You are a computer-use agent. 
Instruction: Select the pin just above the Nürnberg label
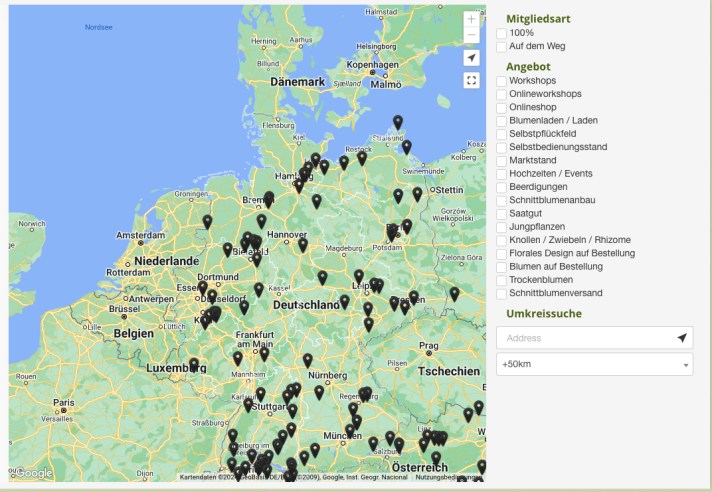[307, 359]
